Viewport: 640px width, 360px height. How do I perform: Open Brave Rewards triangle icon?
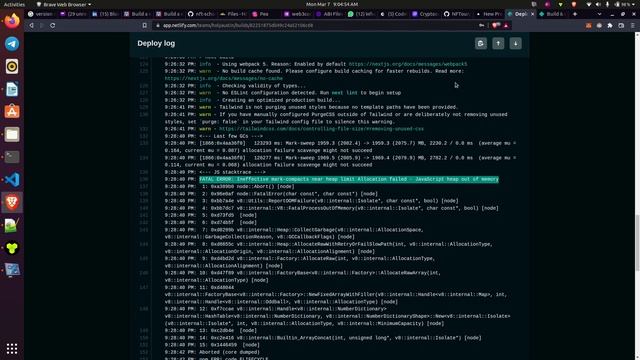506,25
